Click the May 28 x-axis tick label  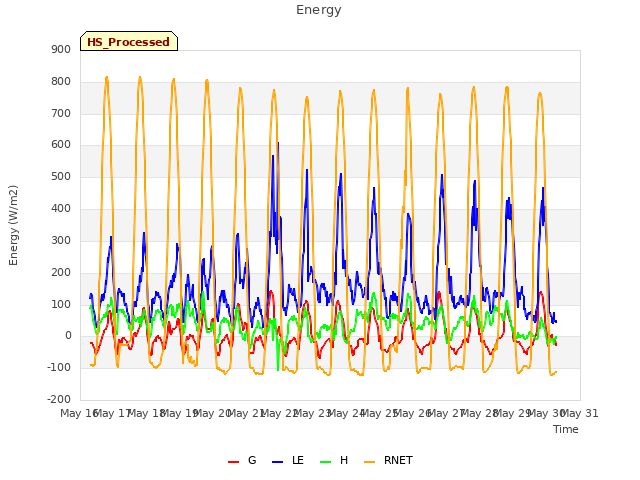click(x=480, y=414)
